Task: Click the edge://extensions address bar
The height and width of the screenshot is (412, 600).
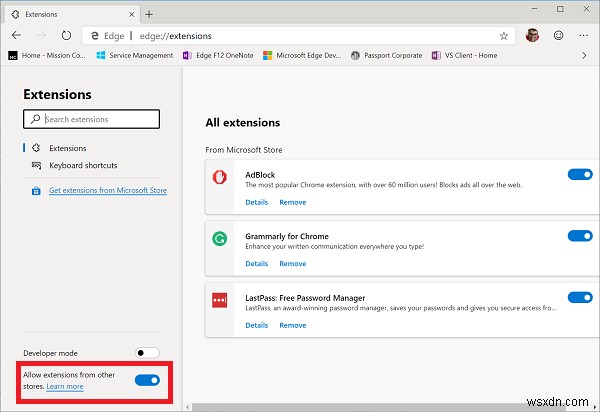Action: (x=298, y=36)
